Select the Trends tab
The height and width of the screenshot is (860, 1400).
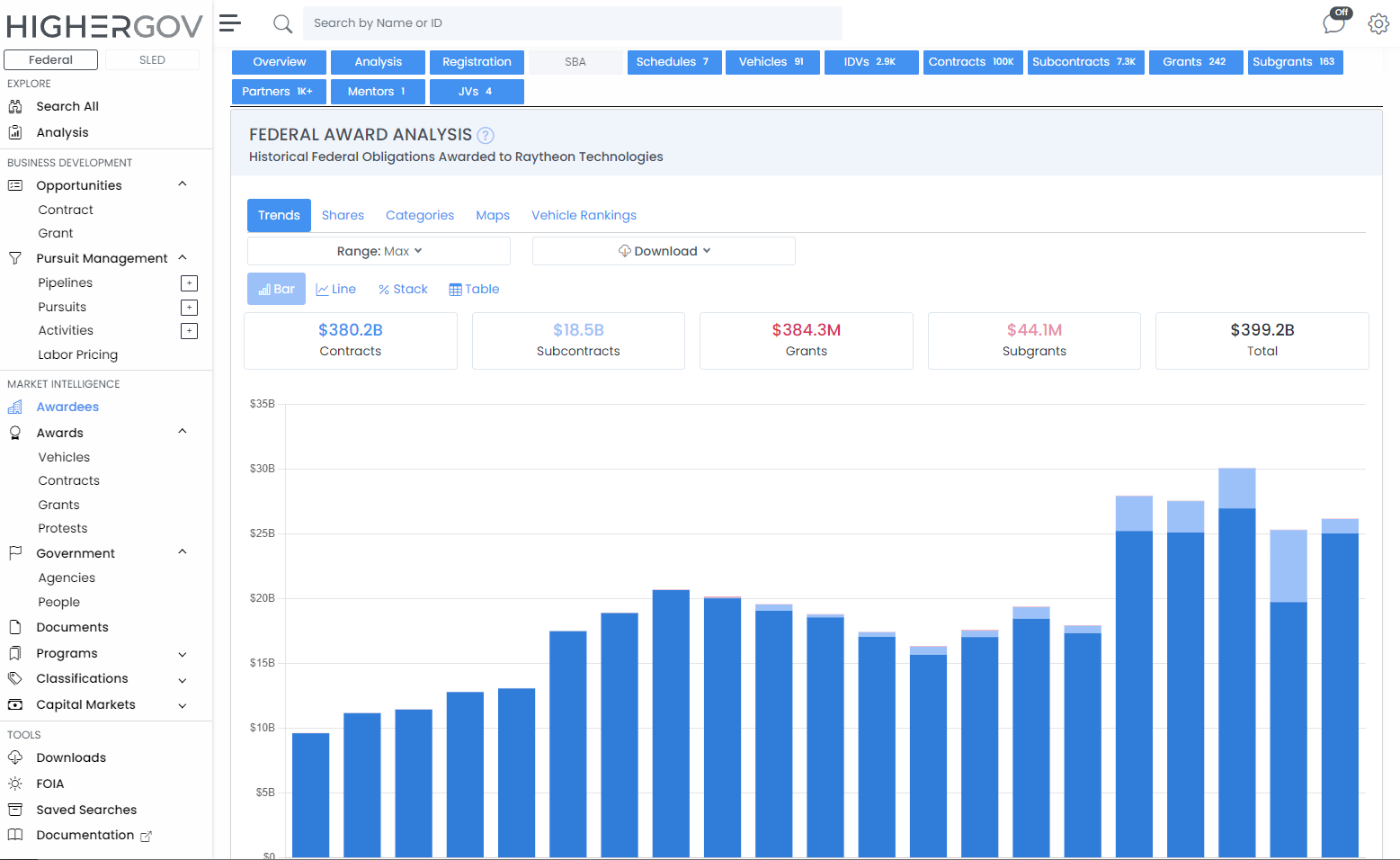(279, 215)
